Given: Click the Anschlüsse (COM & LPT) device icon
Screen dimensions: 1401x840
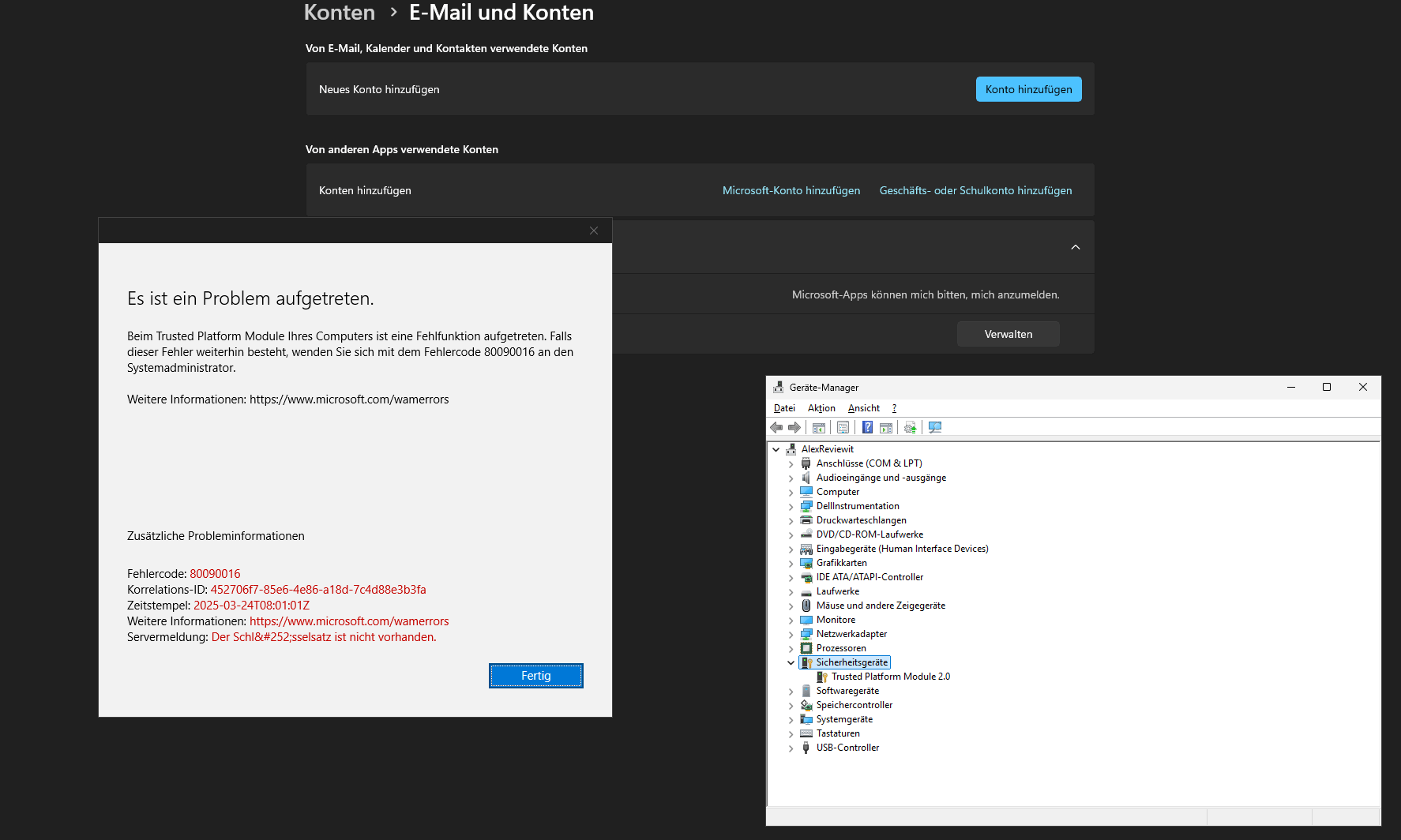Looking at the screenshot, I should pyautogui.click(x=806, y=463).
